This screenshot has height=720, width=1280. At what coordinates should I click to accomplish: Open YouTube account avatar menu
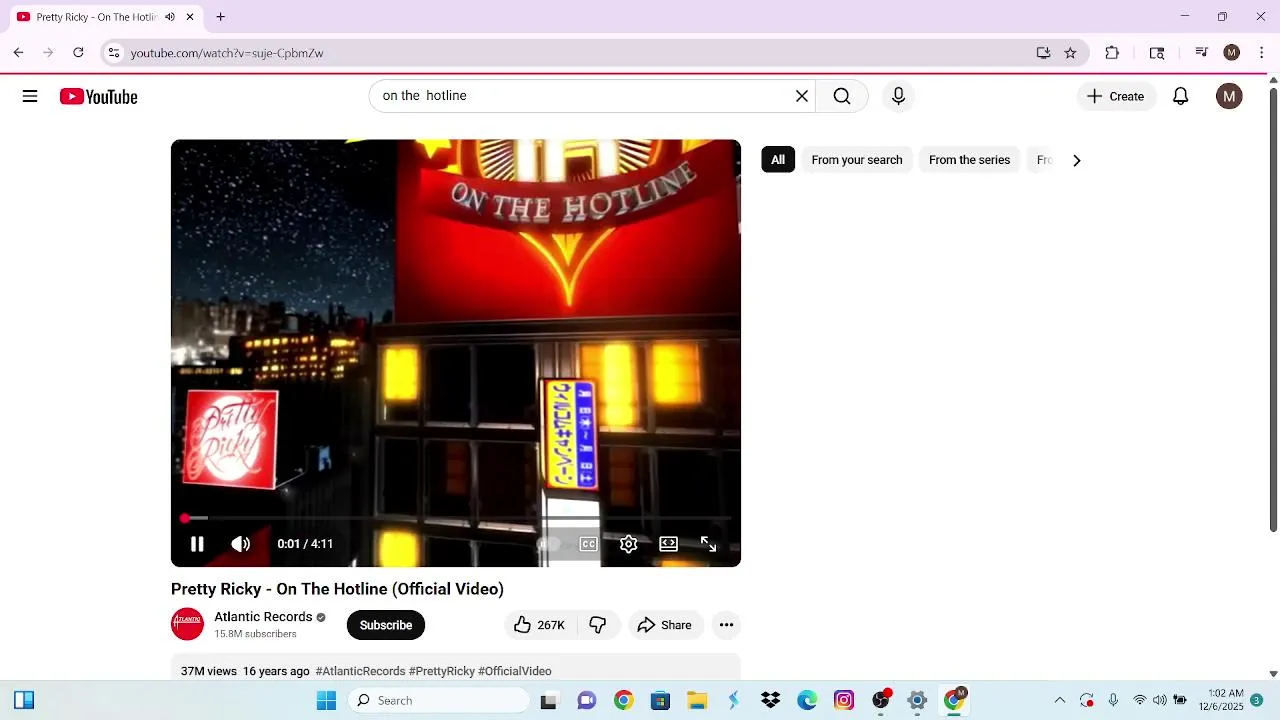1229,96
